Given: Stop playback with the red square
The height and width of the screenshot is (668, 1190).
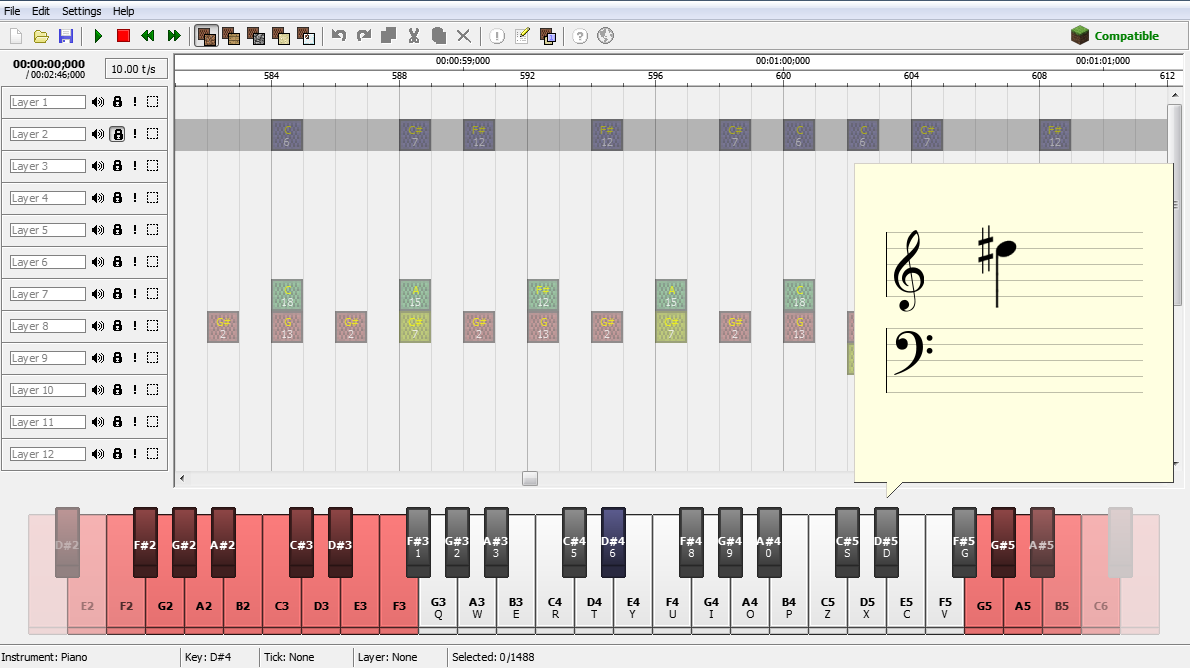Looking at the screenshot, I should point(123,36).
